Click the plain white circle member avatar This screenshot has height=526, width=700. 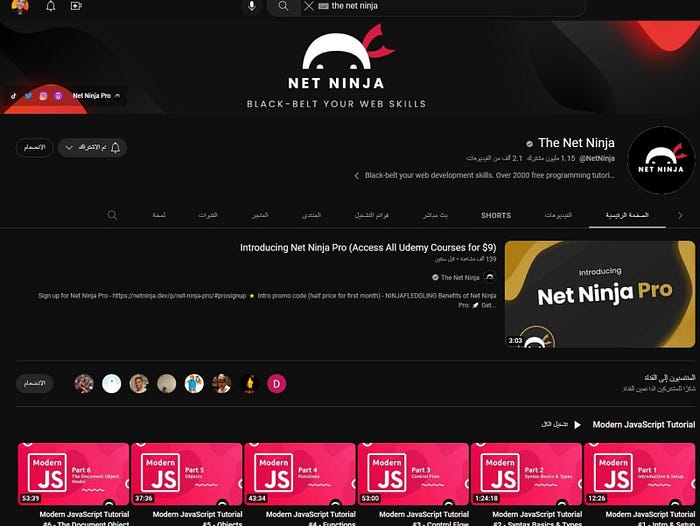112,384
